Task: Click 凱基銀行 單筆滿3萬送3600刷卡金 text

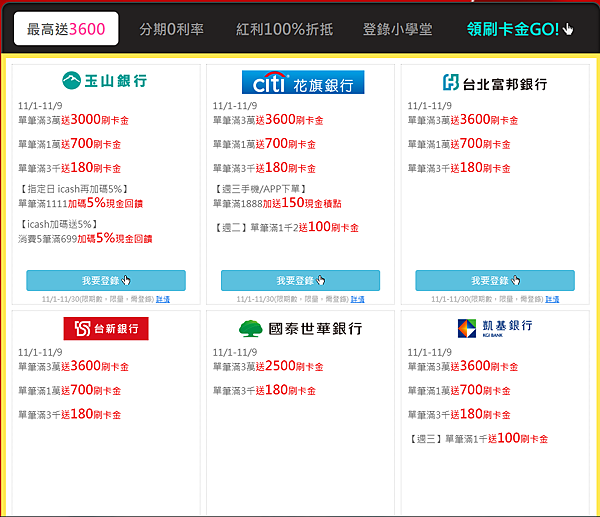Action: [463, 366]
